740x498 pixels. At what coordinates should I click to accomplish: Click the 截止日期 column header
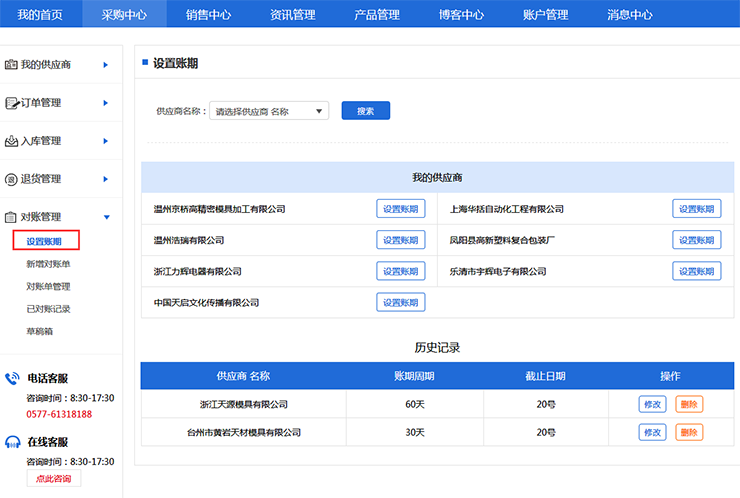(546, 376)
